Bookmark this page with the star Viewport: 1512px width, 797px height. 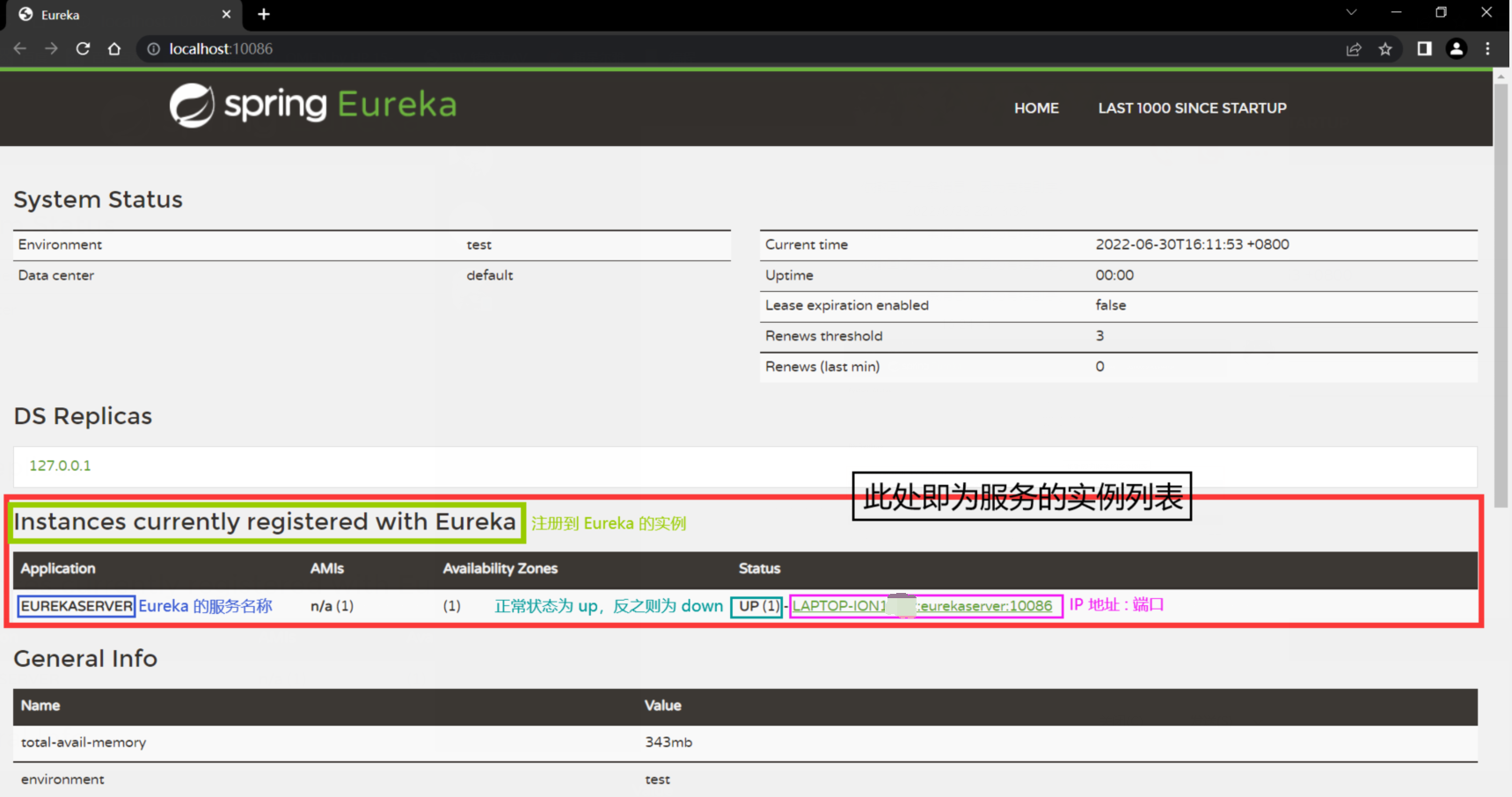(x=1385, y=49)
